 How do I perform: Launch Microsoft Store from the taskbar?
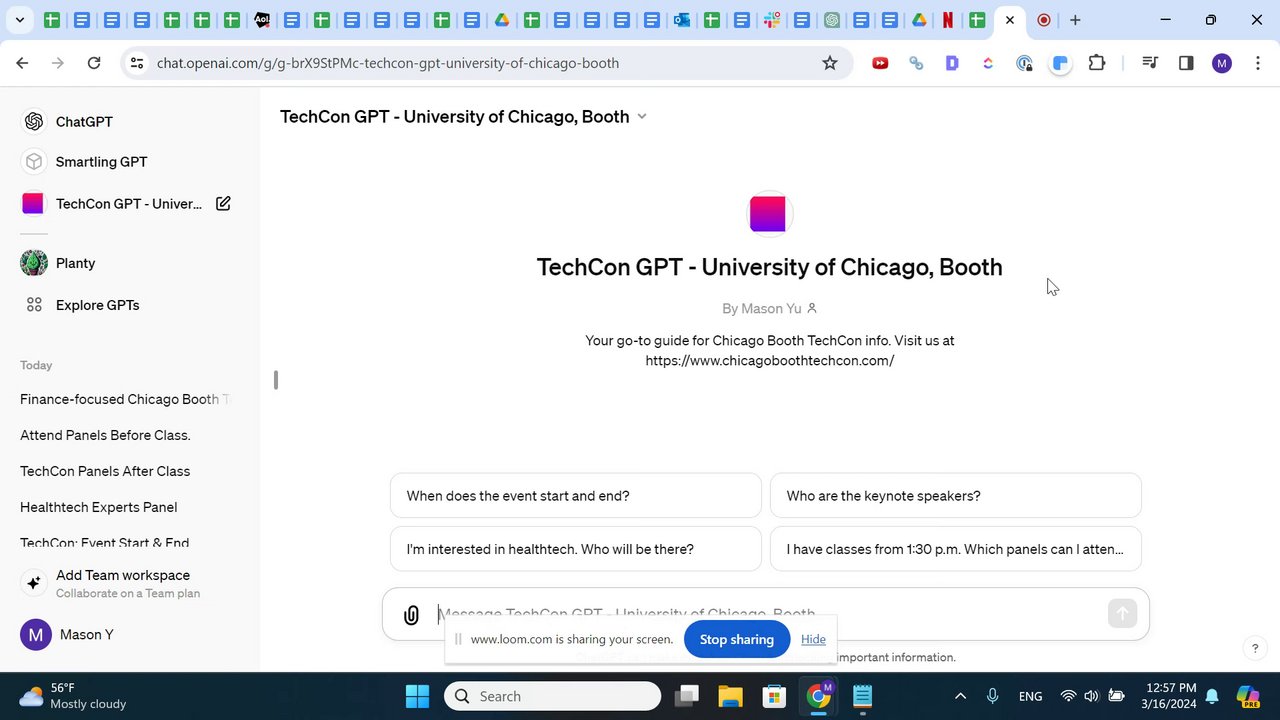click(774, 696)
